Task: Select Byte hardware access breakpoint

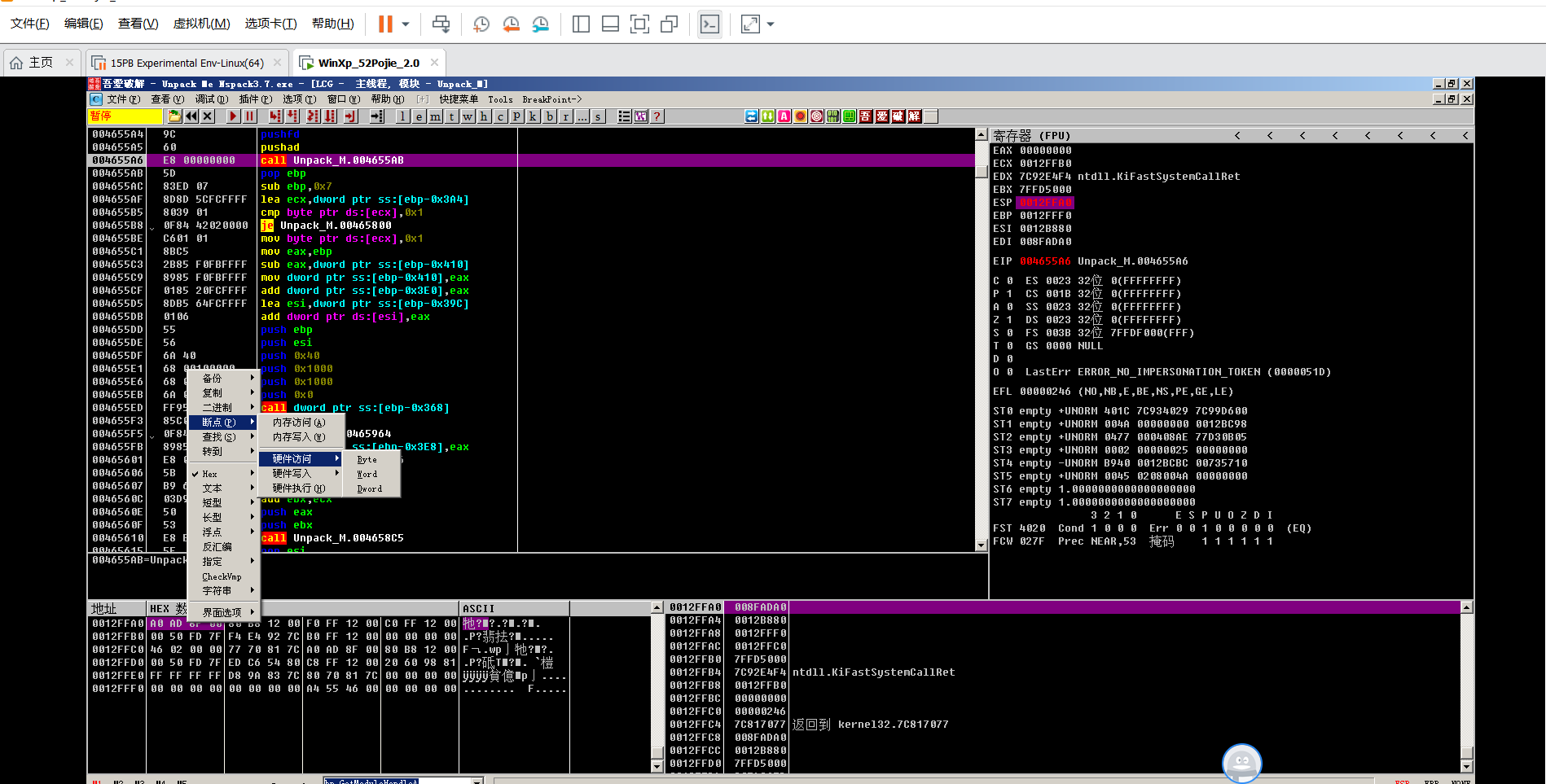Action: tap(371, 459)
